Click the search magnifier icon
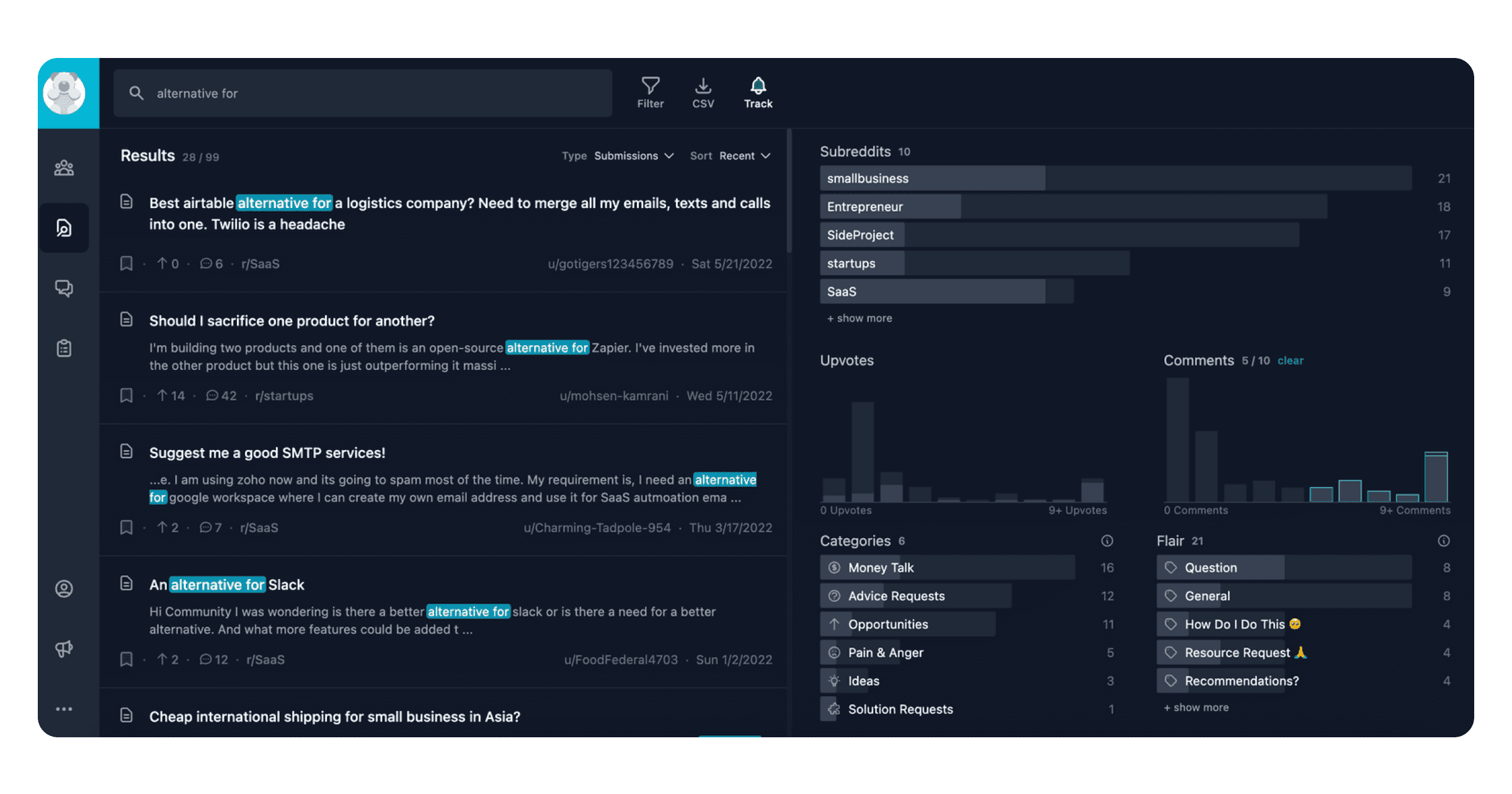1512x794 pixels. [x=136, y=93]
